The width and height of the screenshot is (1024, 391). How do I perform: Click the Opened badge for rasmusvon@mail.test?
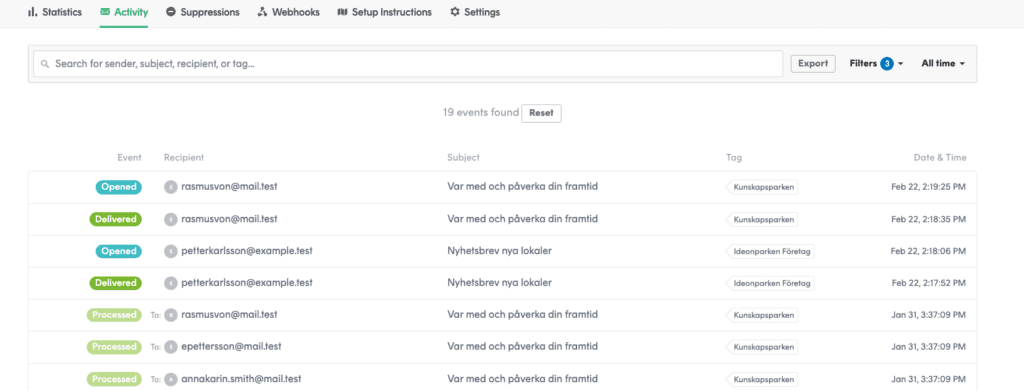(118, 187)
